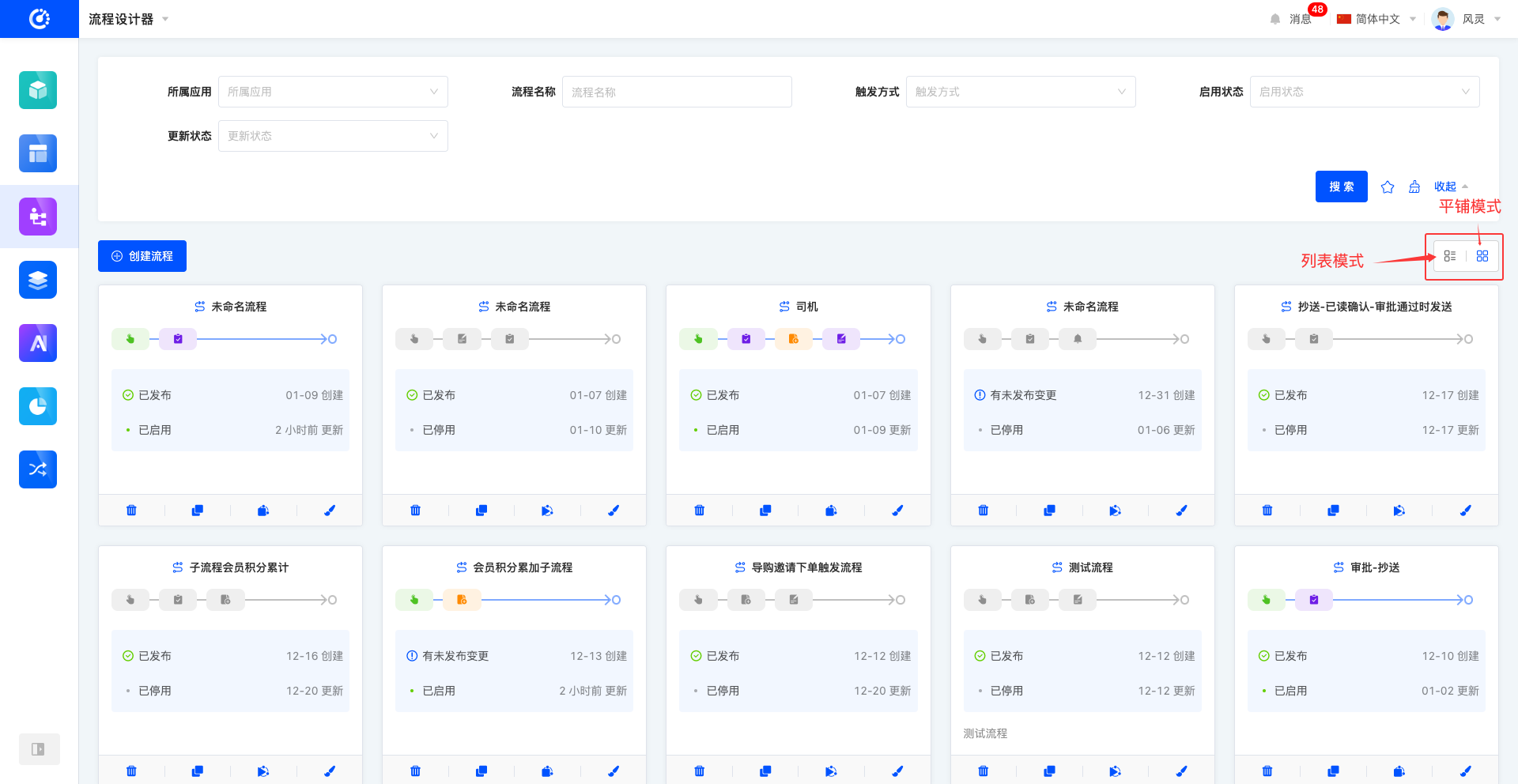Collapse the left sidebar panel
Viewport: 1518px width, 784px height.
[38, 749]
